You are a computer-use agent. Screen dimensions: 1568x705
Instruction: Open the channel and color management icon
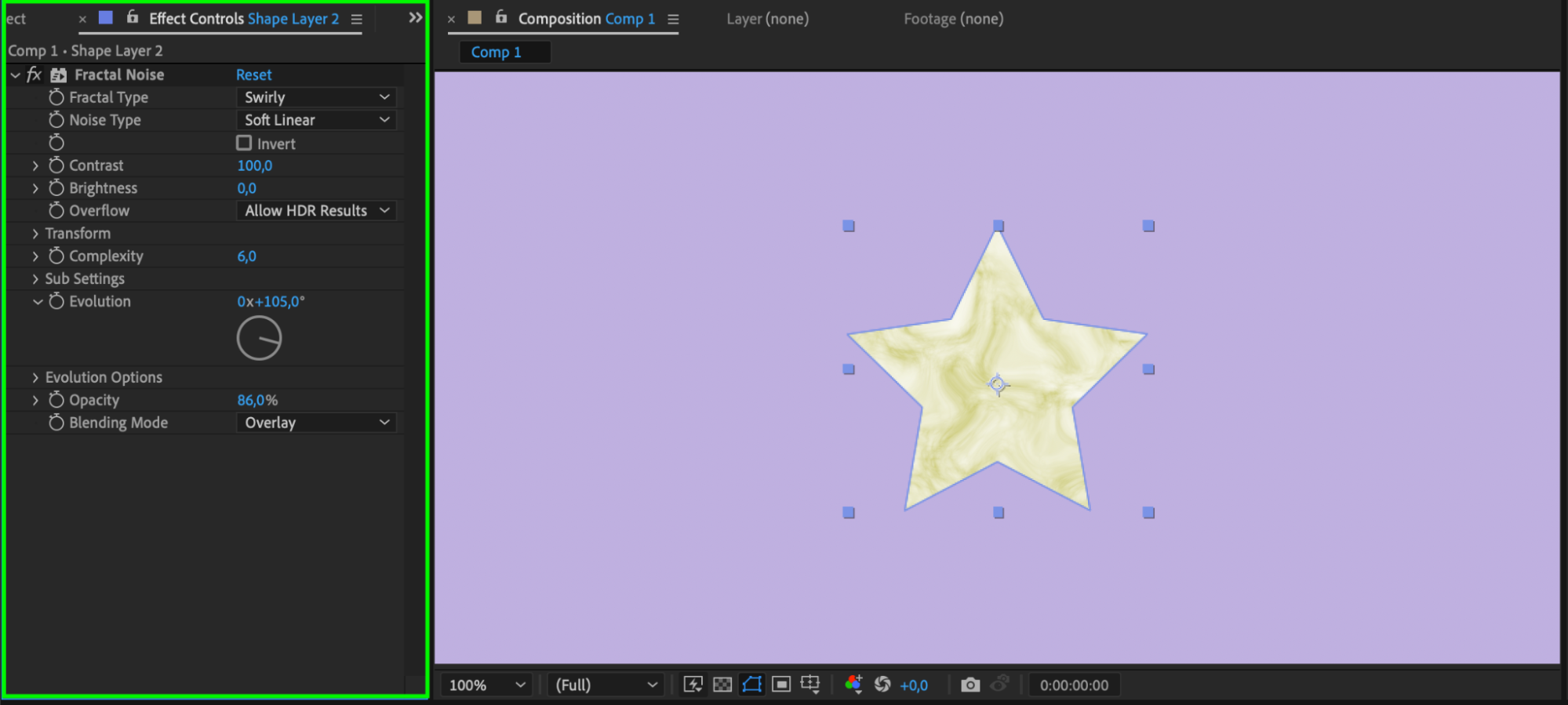[x=853, y=685]
